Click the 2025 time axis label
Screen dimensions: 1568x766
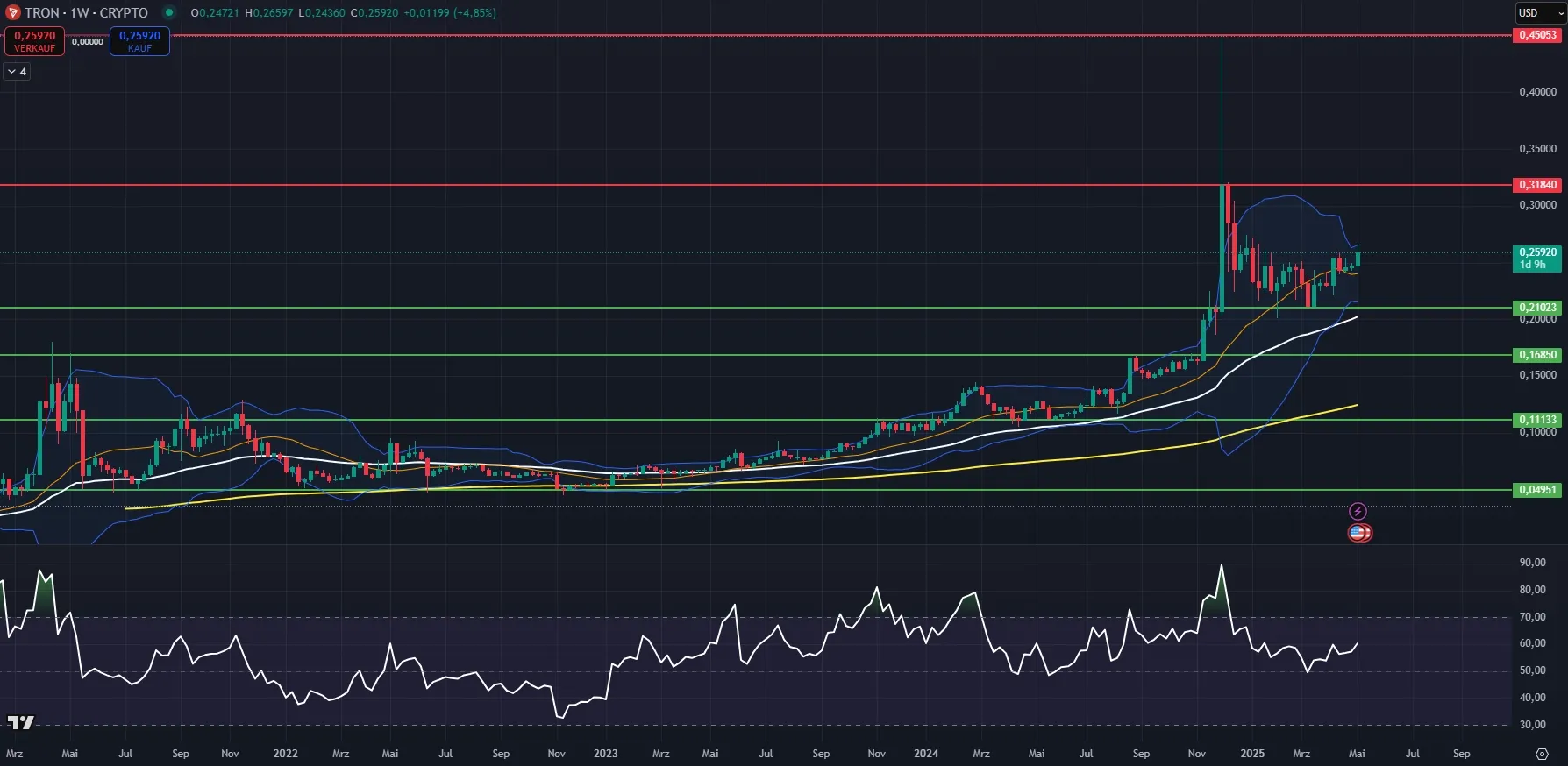coord(1252,754)
